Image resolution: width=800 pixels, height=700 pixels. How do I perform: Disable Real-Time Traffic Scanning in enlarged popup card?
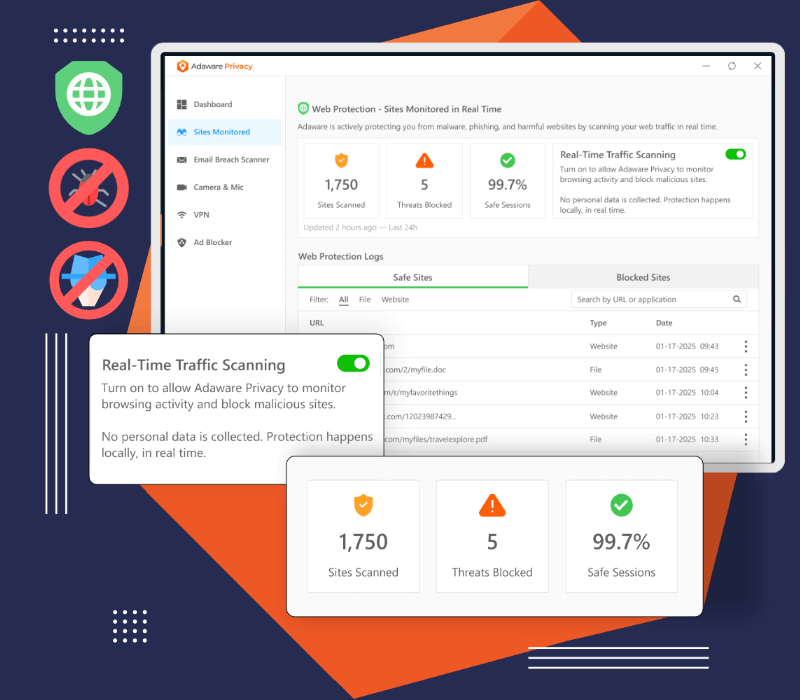pos(353,364)
